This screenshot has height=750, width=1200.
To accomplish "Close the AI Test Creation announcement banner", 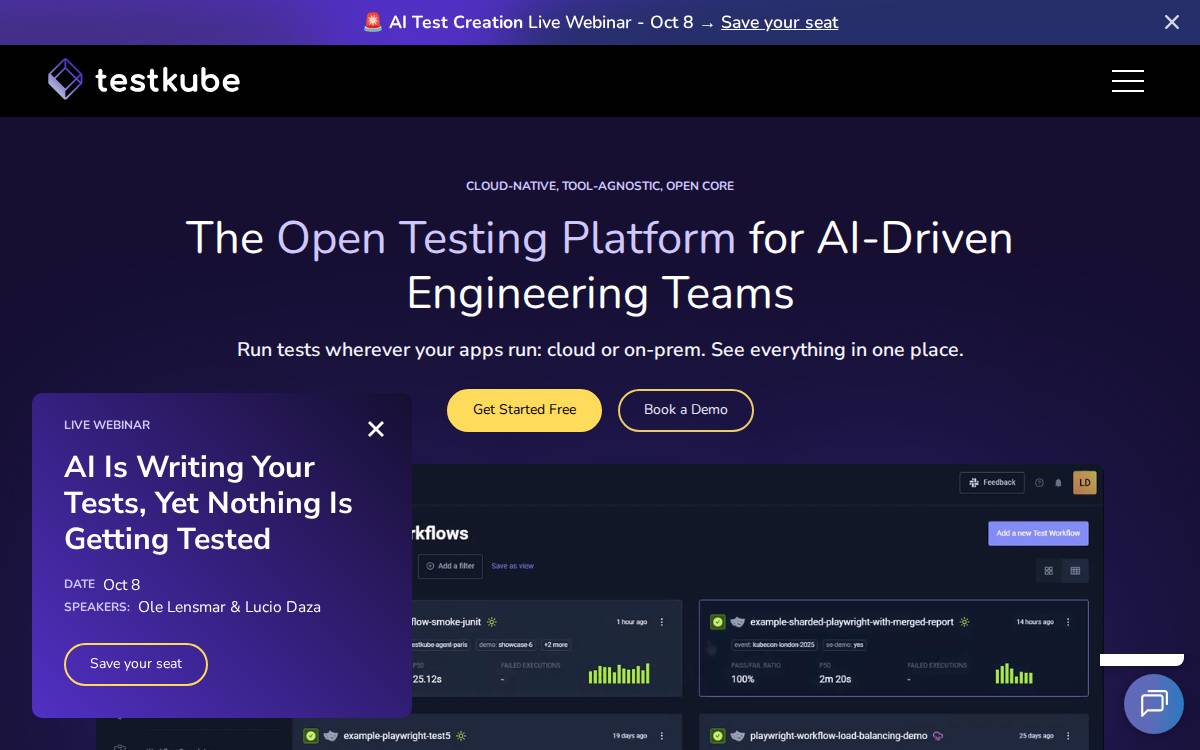I will pyautogui.click(x=1171, y=22).
